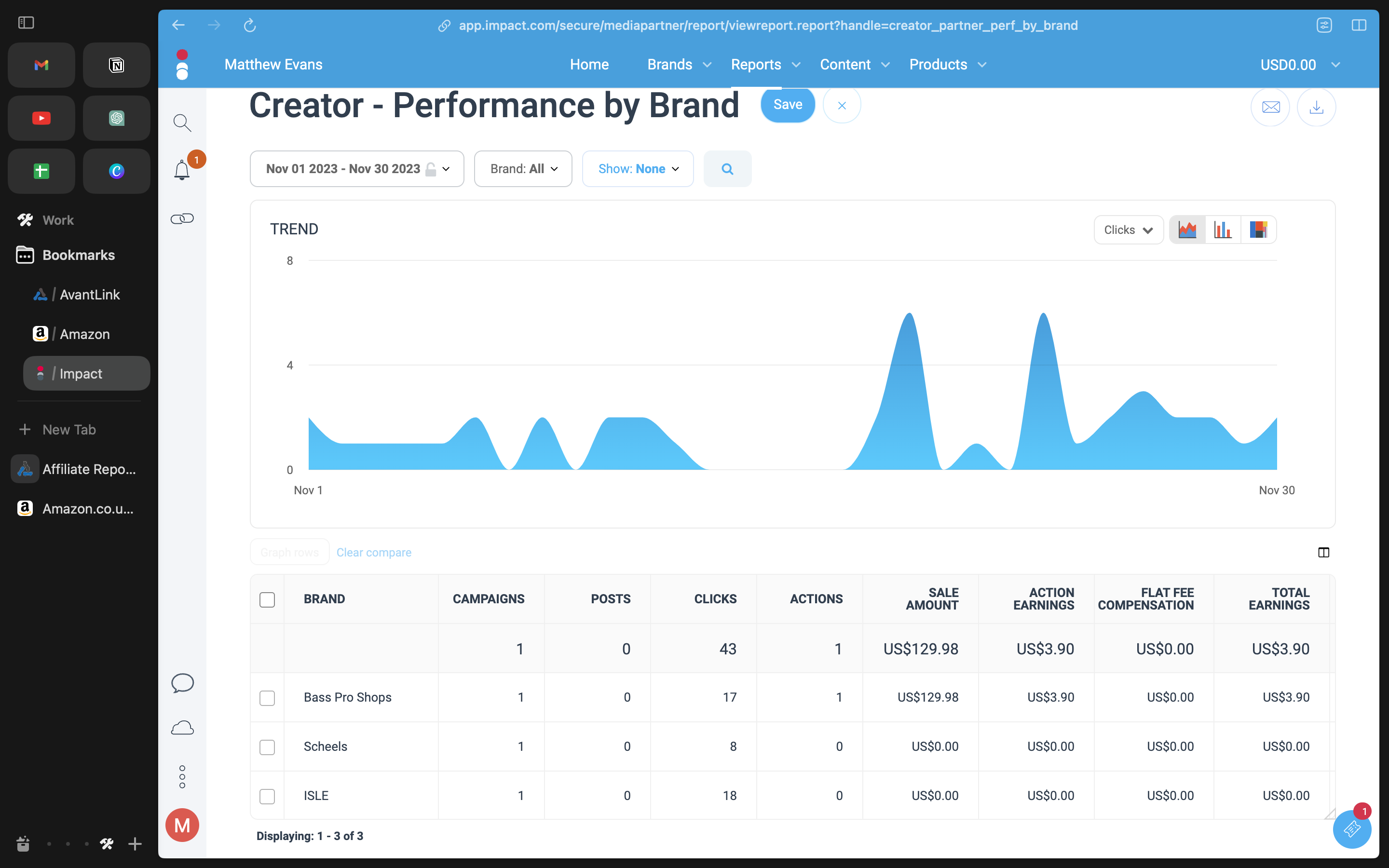The image size is (1389, 868).
Task: Click the Matthew Evans account name
Action: [x=273, y=64]
